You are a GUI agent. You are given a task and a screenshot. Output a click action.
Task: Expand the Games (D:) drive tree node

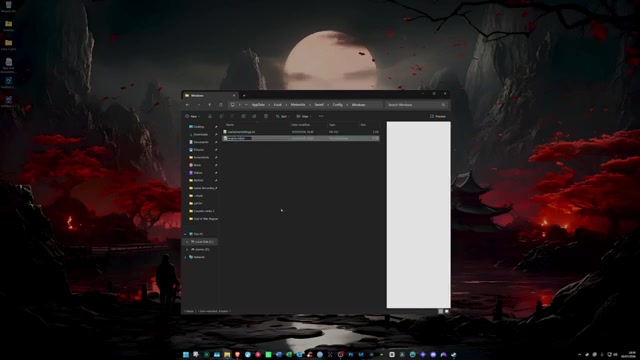[187, 249]
